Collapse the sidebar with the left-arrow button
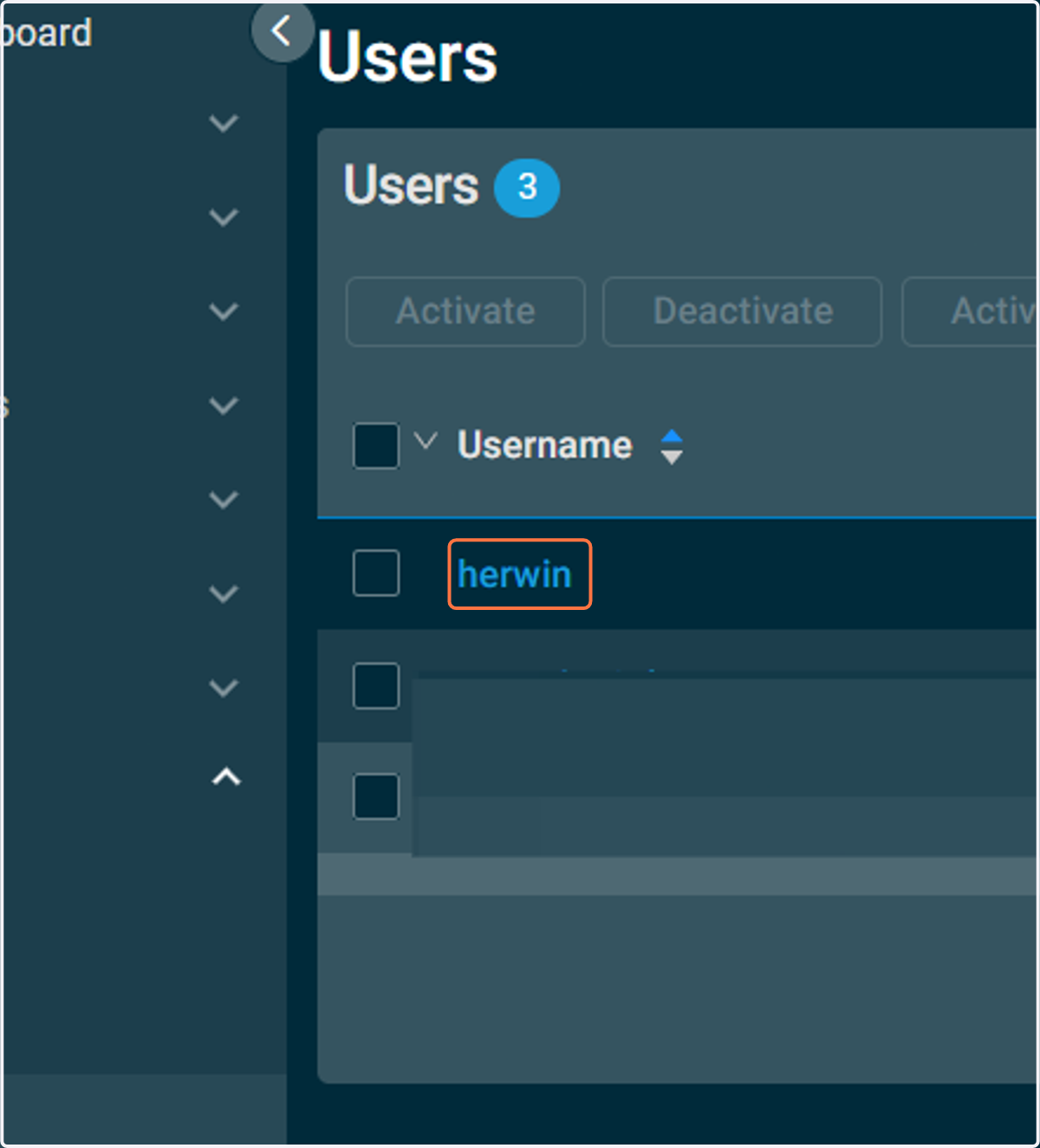Screen dimensions: 1040x1148 pyautogui.click(x=282, y=32)
